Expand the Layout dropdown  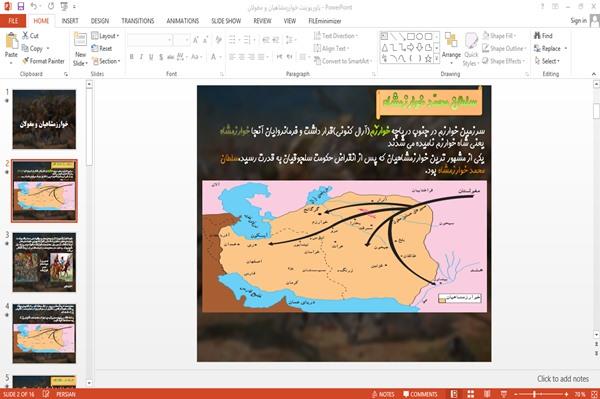[105, 36]
